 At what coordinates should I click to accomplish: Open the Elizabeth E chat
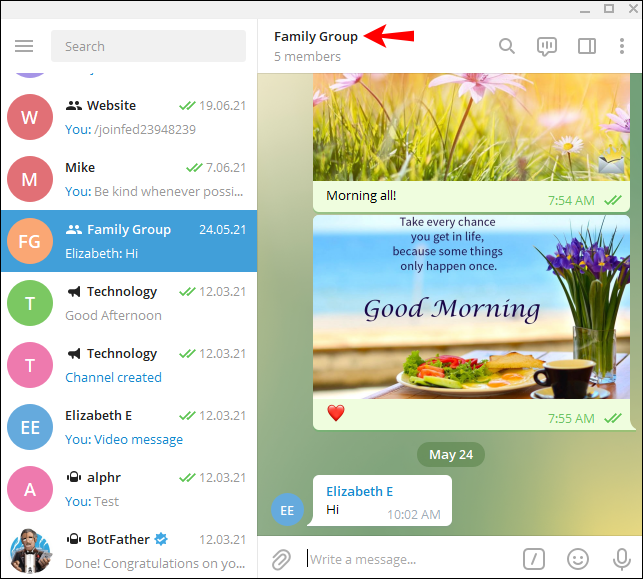pos(128,427)
